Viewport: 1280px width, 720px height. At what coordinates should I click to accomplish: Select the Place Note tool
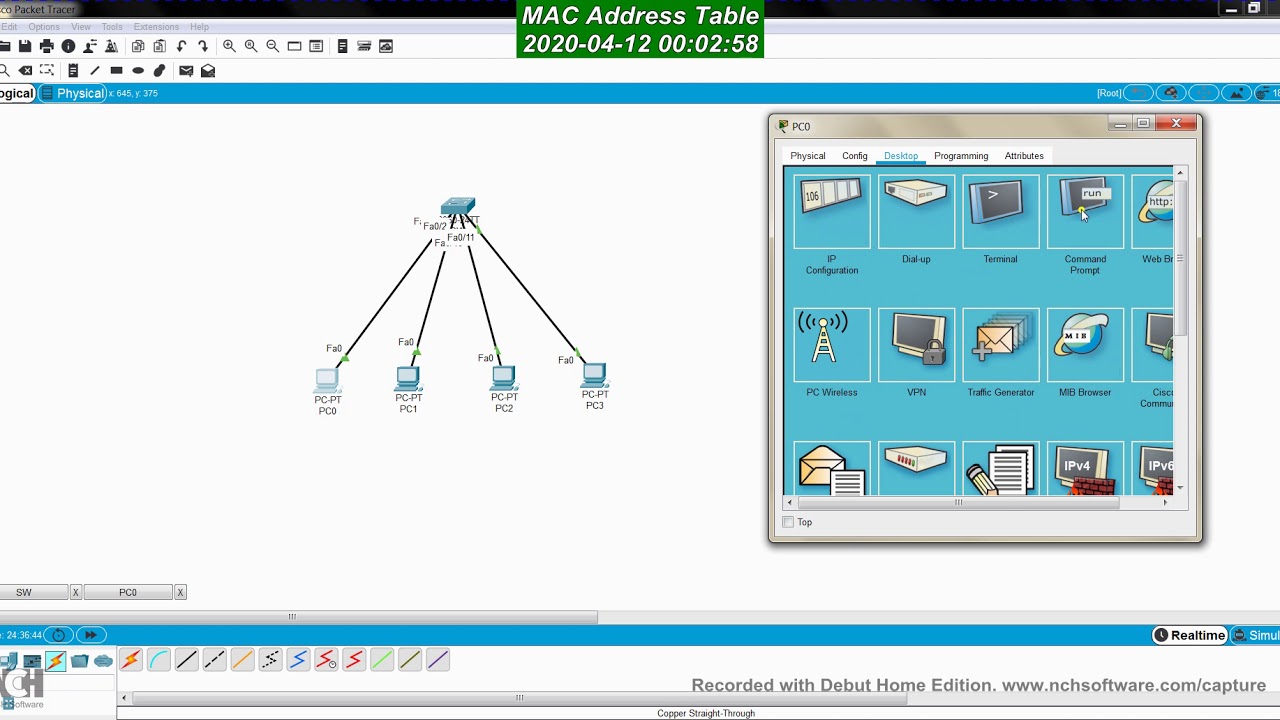[73, 70]
